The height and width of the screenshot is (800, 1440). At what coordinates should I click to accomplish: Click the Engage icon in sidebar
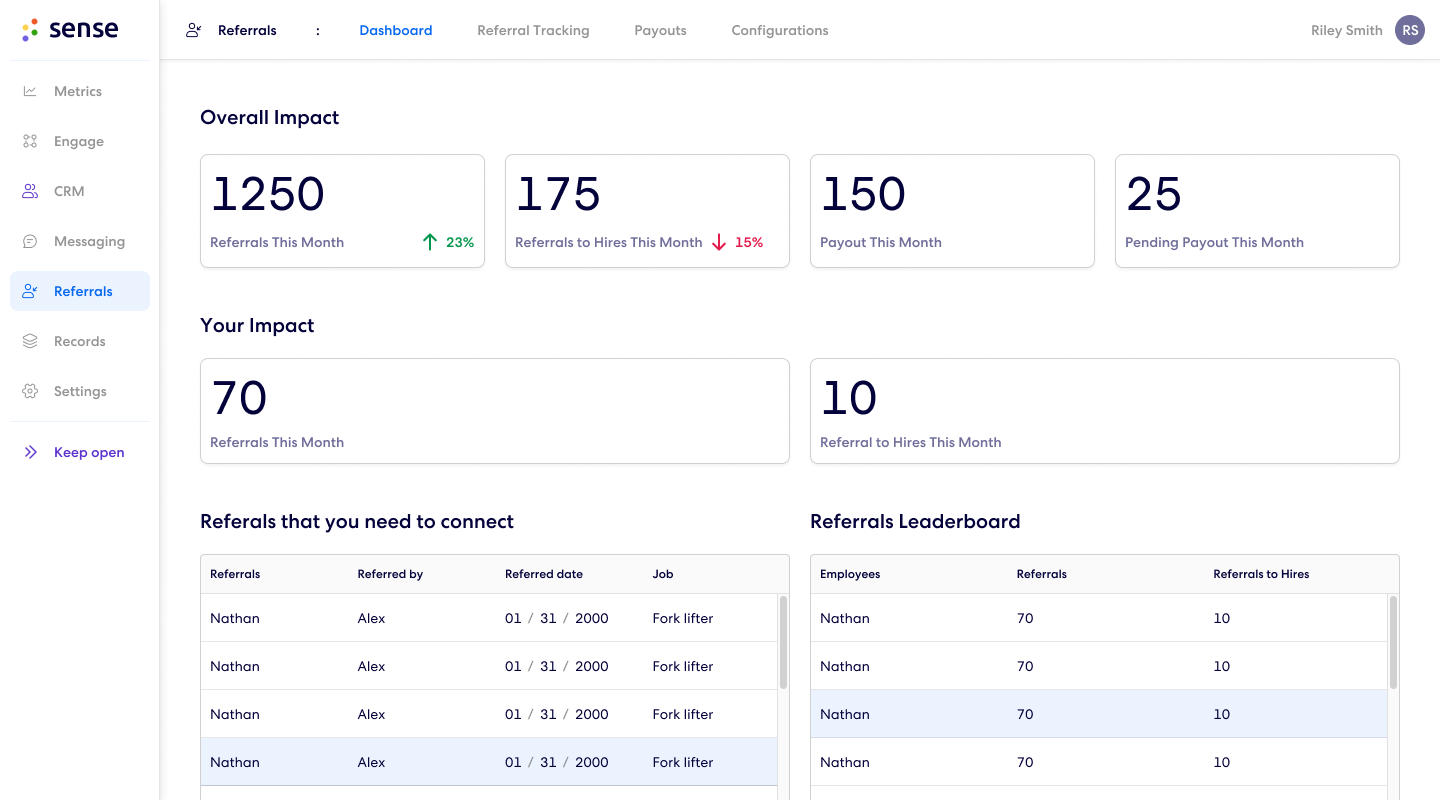(30, 141)
